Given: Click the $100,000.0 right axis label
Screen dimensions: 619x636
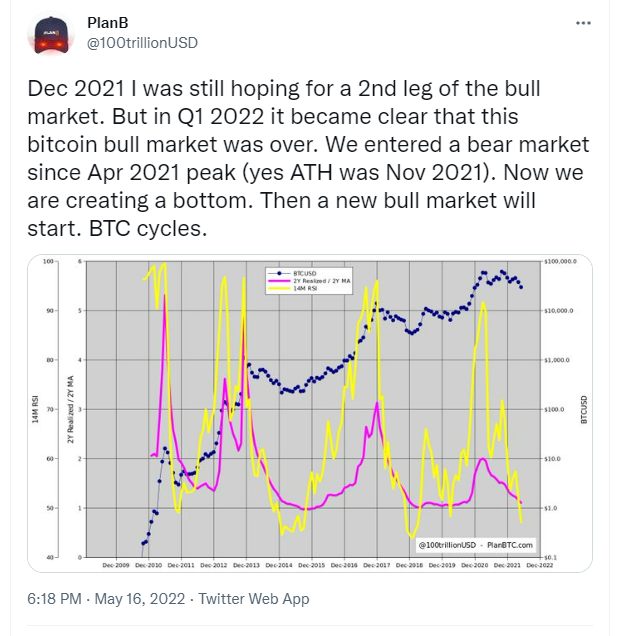Looking at the screenshot, I should pos(560,261).
